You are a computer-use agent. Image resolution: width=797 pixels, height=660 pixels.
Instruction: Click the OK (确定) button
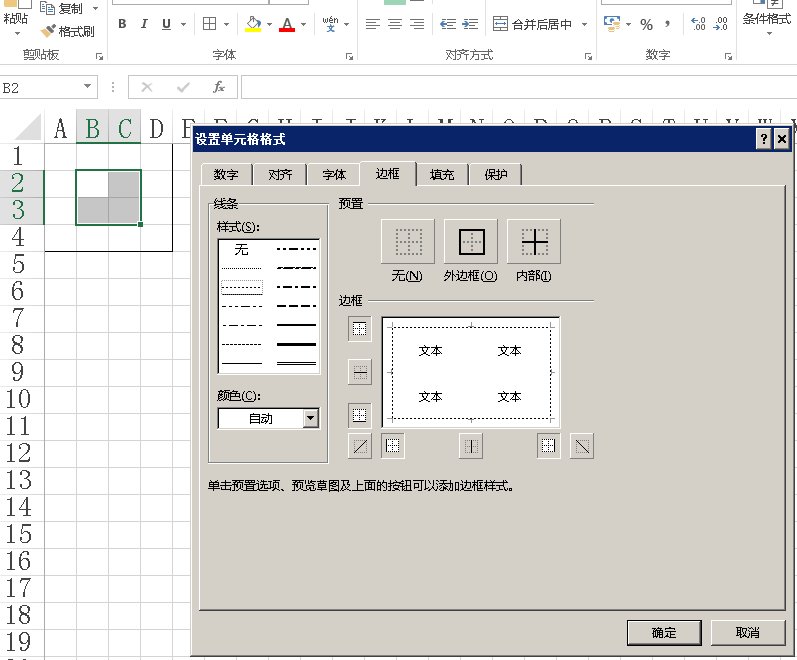[663, 632]
